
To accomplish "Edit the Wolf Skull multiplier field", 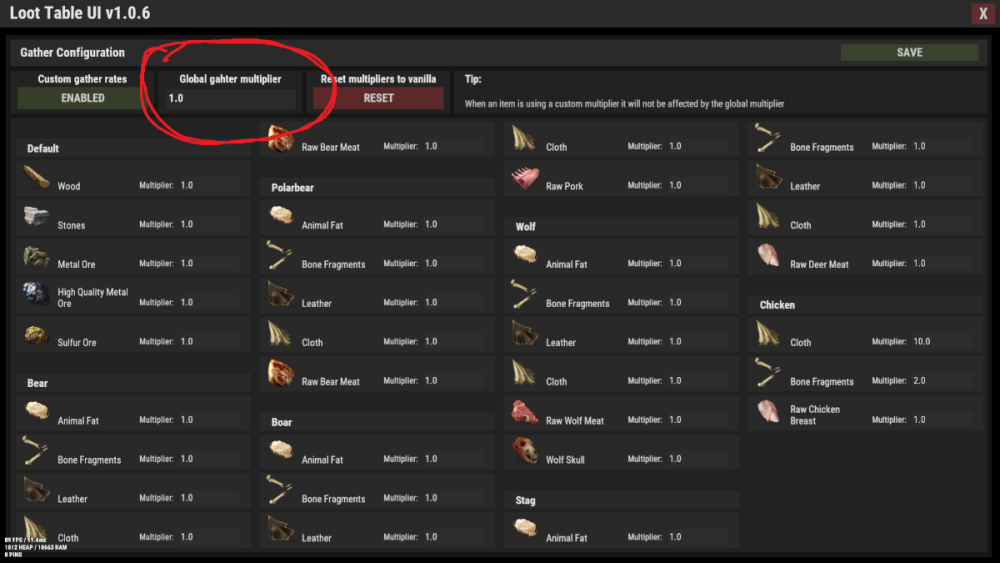I will [696, 459].
